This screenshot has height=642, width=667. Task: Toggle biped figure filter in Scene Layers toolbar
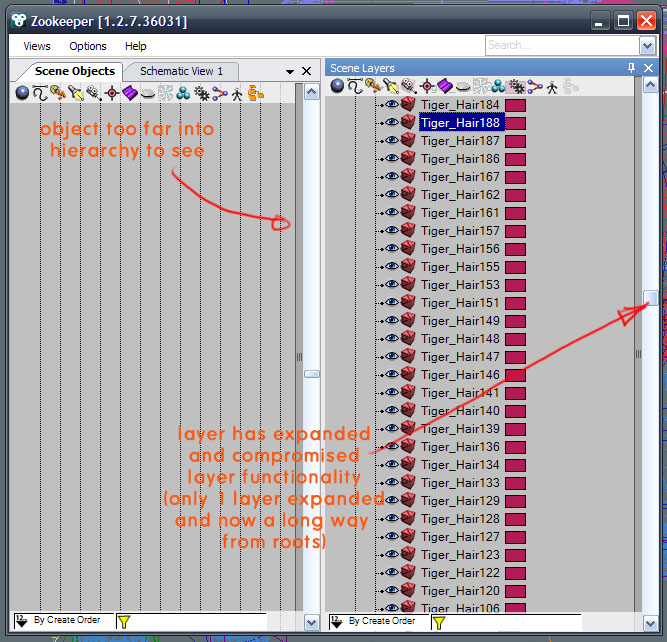pyautogui.click(x=552, y=87)
